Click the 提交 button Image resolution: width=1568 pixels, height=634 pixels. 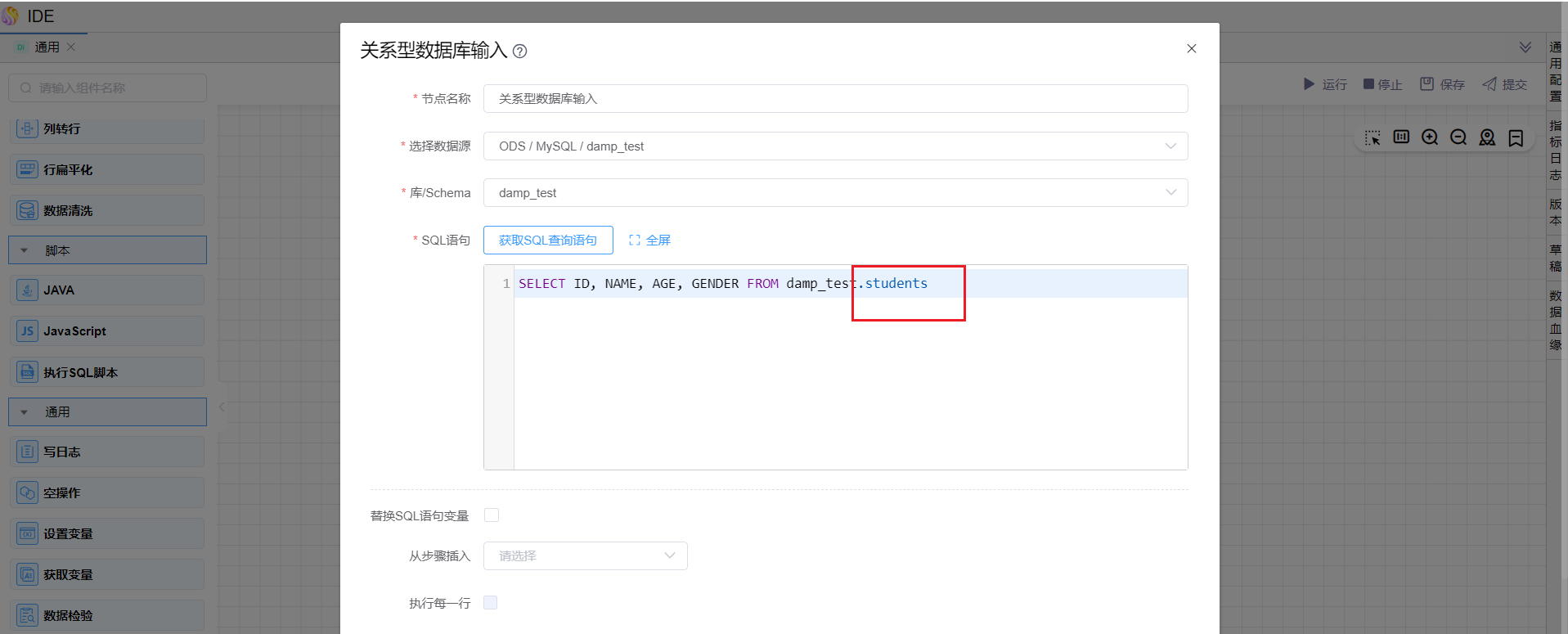pos(1505,84)
